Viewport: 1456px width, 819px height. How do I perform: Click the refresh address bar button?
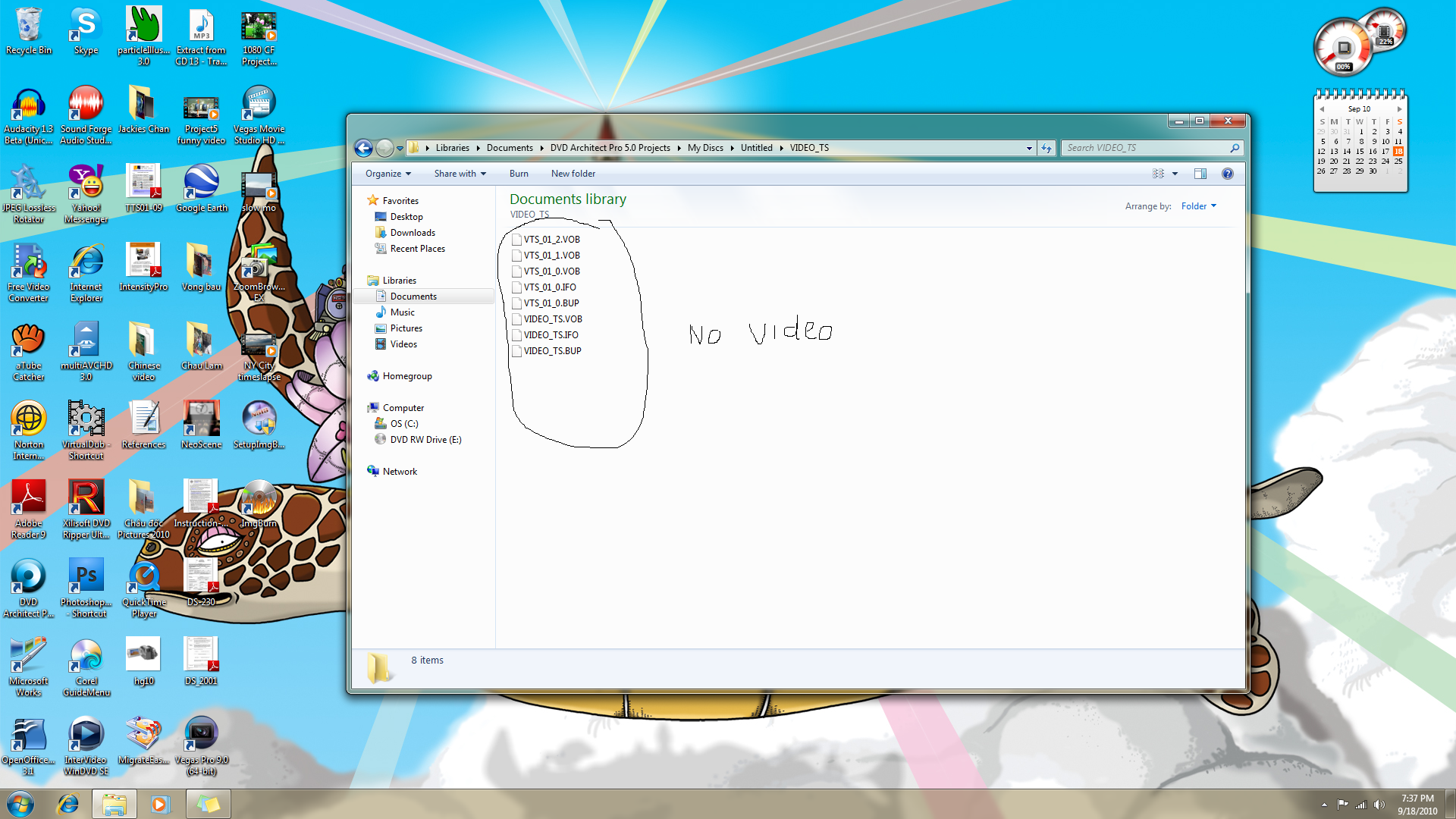pos(1047,148)
